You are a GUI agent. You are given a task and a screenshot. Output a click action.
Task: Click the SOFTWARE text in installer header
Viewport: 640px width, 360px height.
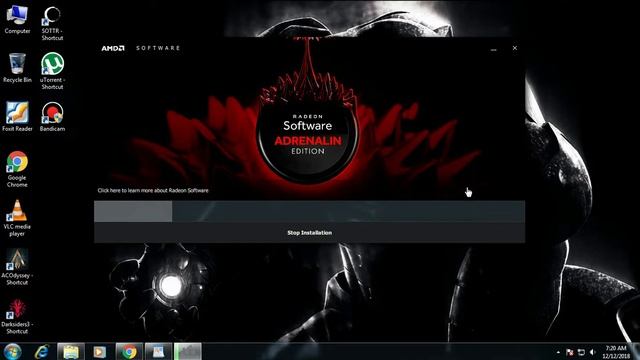(x=158, y=48)
